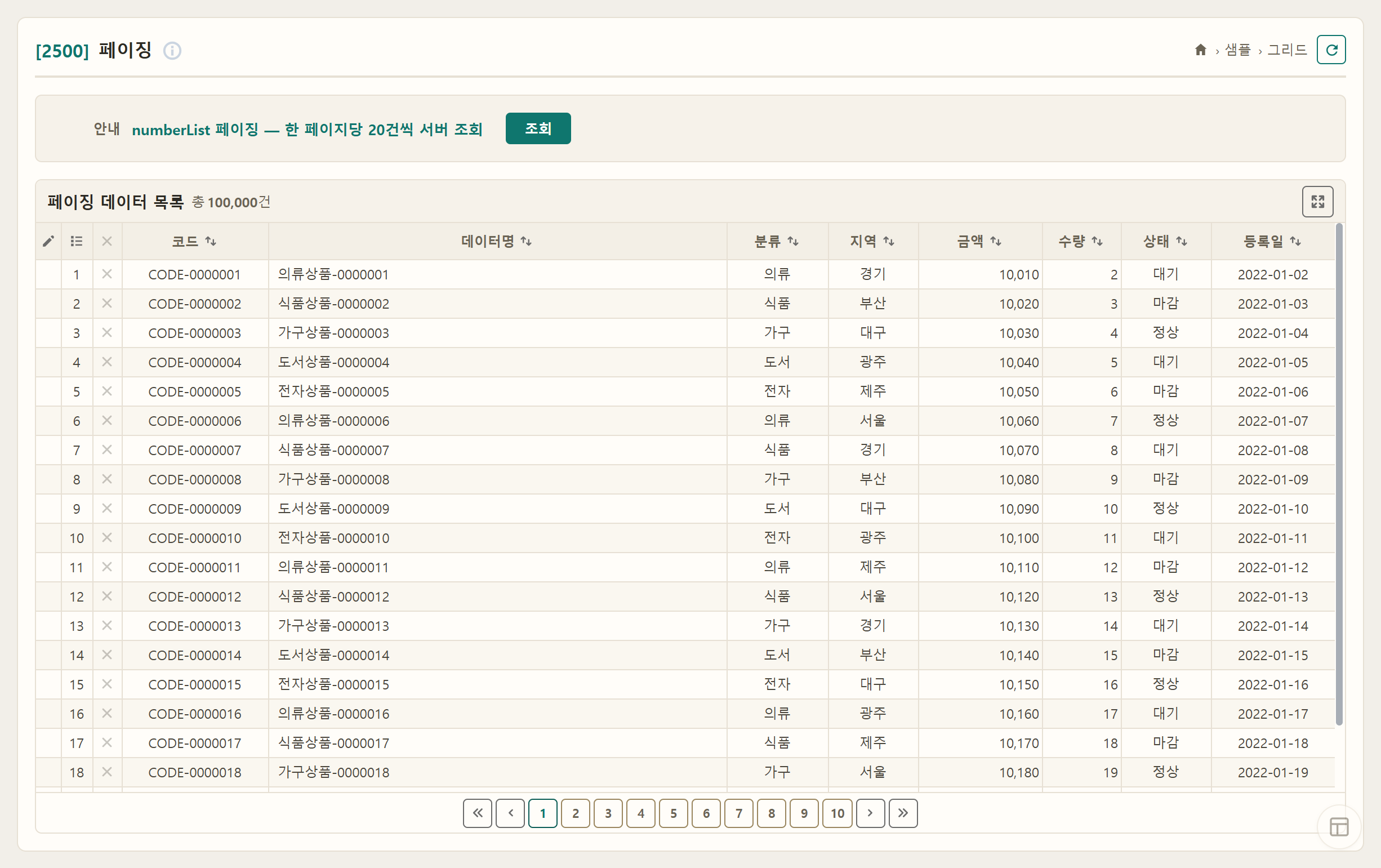Select page 1 in pagination
1381x868 pixels.
coord(542,813)
